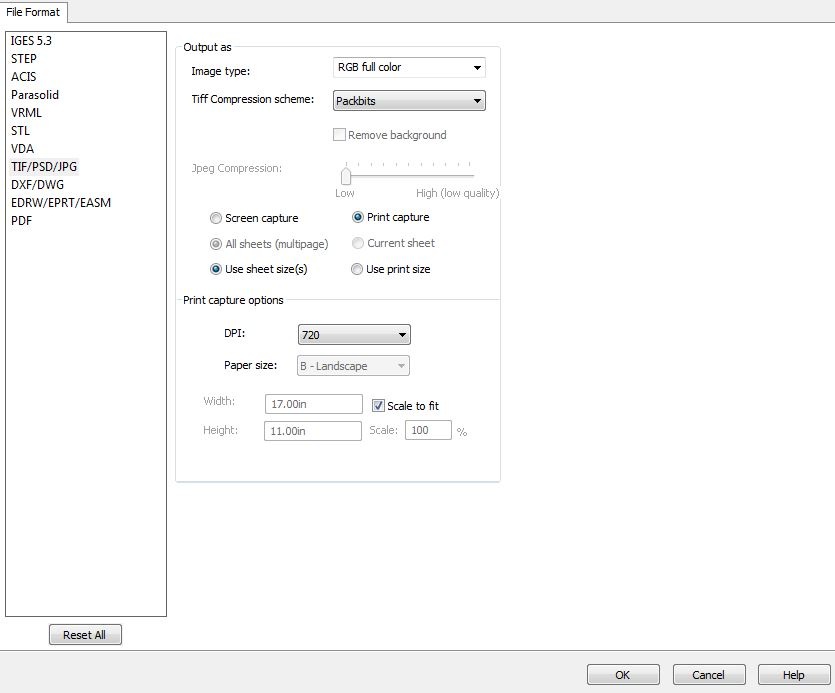Select Use sheet size(s) radio button

216,270
